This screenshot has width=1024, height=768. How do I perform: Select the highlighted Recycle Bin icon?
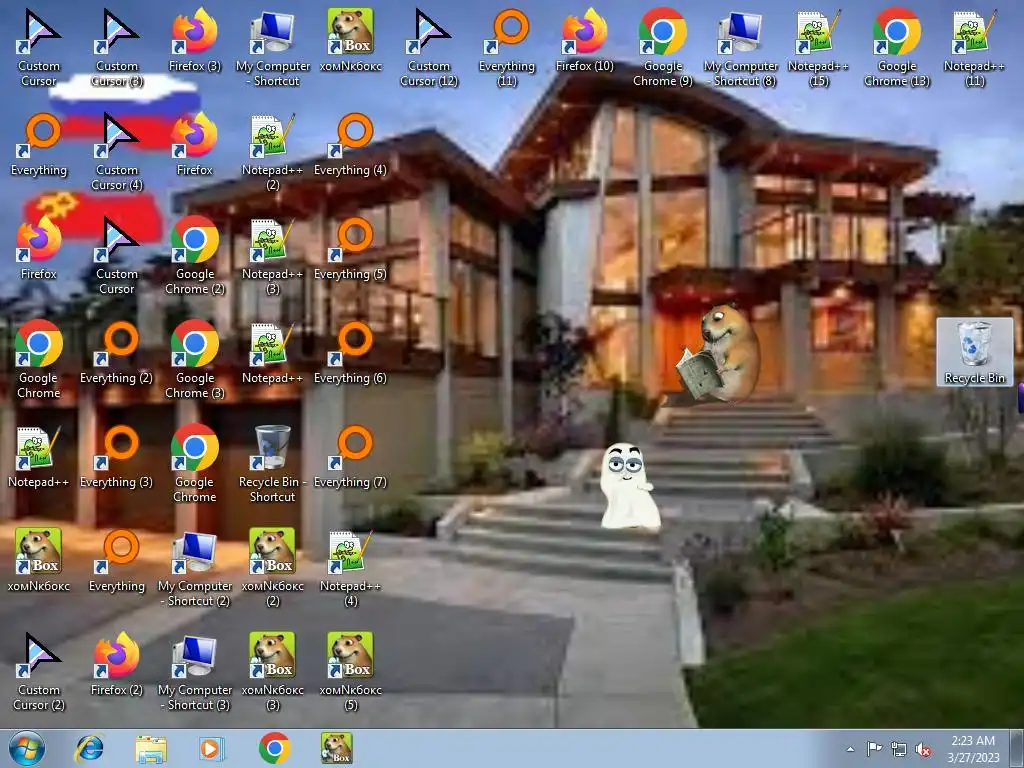click(974, 352)
